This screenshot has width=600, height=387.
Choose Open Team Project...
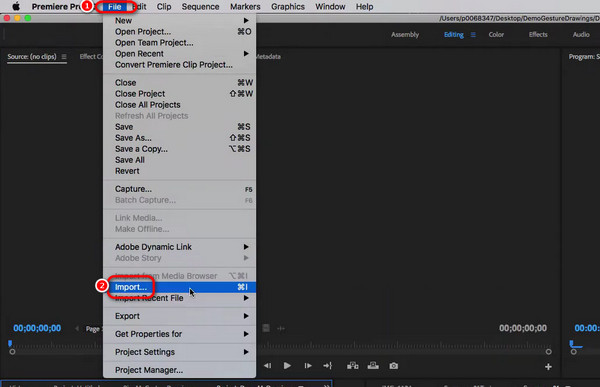[x=179, y=42]
